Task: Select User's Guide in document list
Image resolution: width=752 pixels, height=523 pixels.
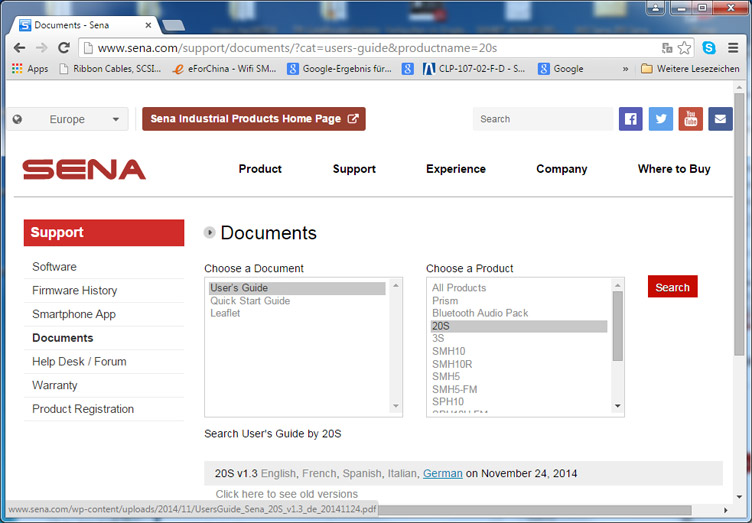Action: point(297,288)
